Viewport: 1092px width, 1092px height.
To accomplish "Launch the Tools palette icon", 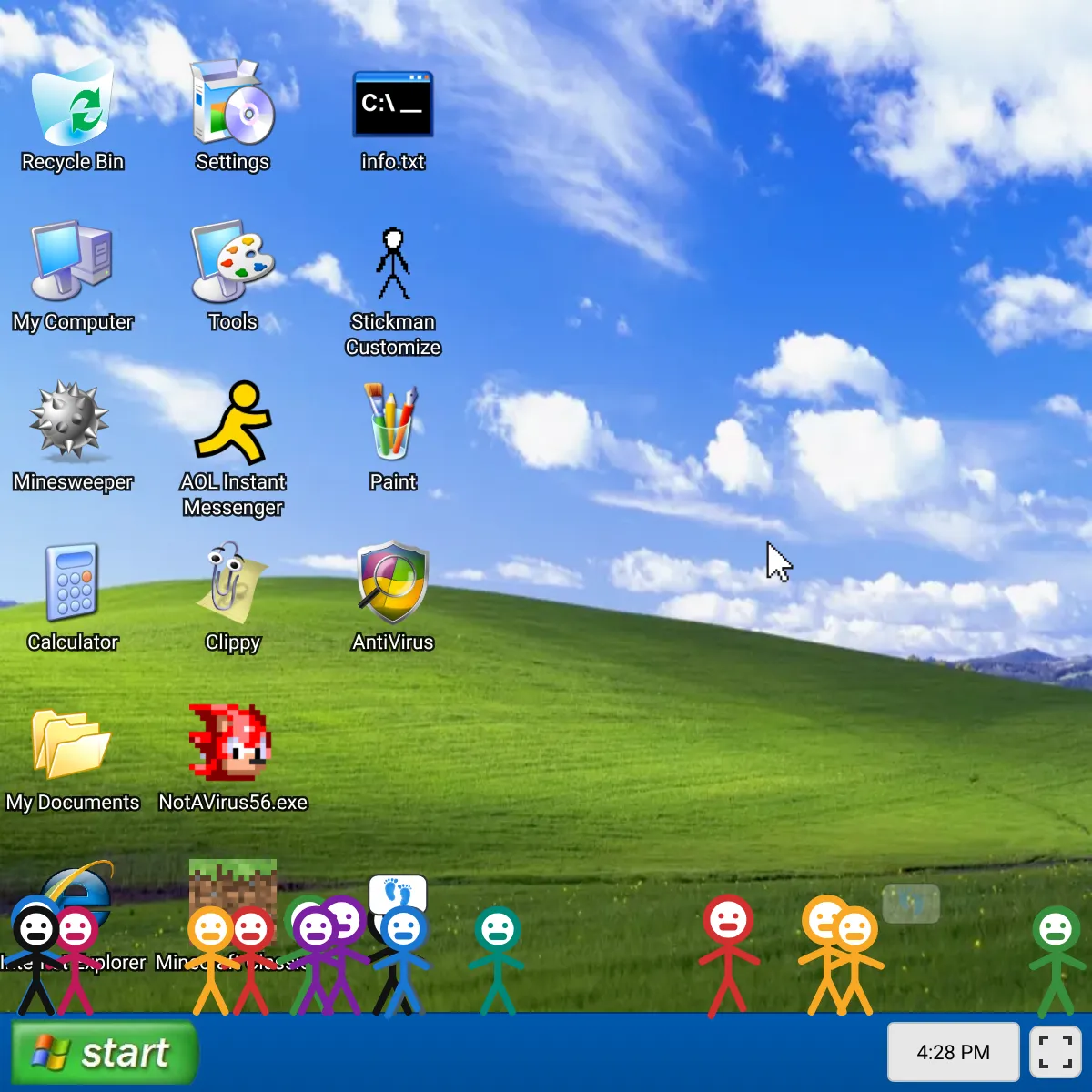I will [x=233, y=261].
